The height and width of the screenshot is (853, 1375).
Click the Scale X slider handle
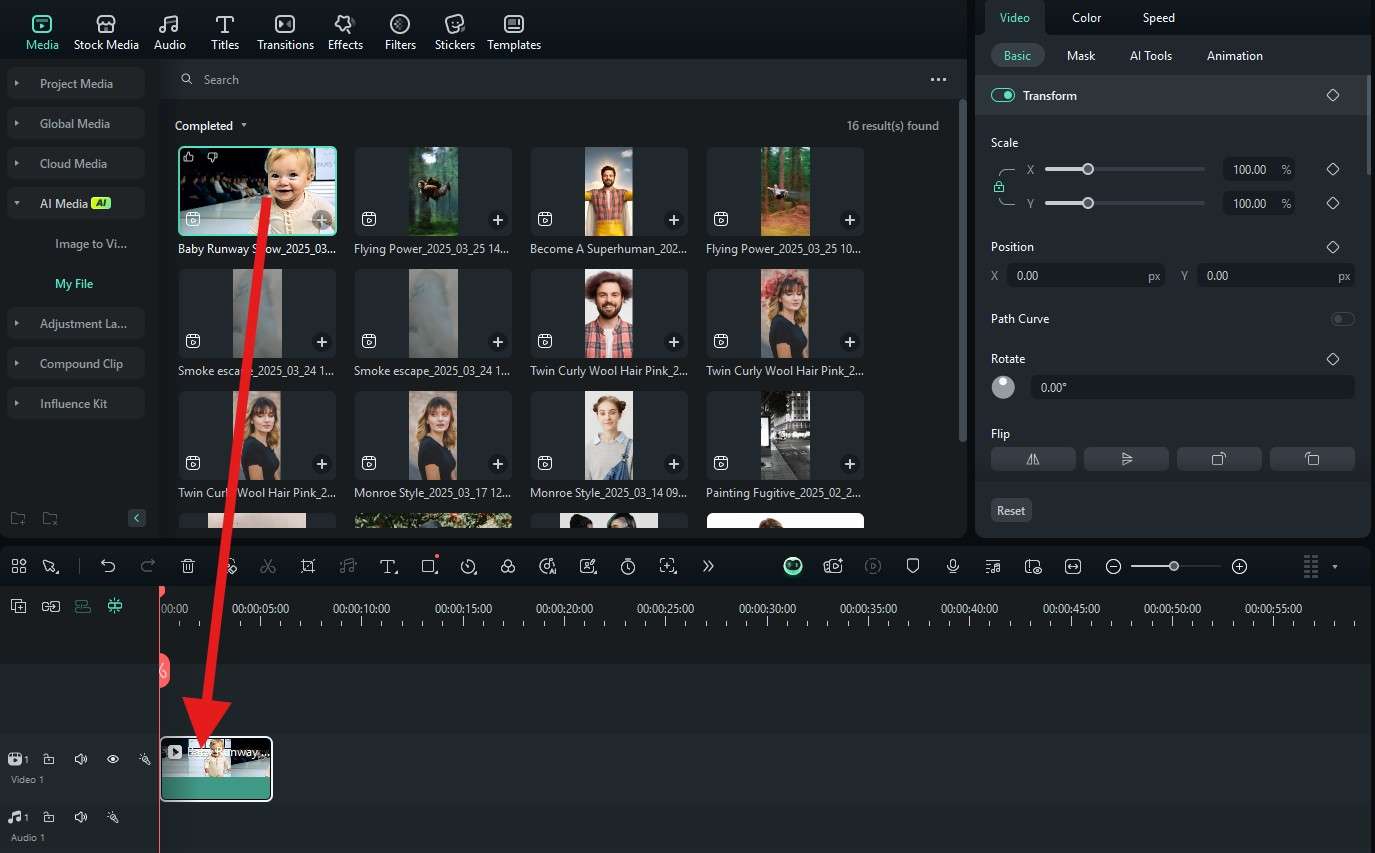click(1088, 170)
